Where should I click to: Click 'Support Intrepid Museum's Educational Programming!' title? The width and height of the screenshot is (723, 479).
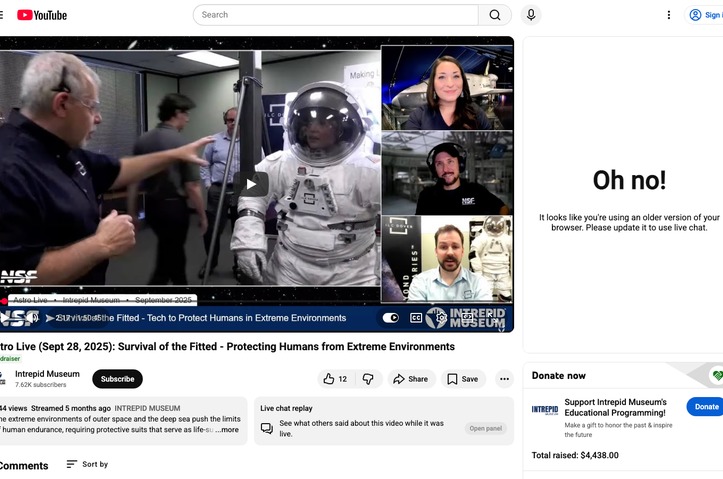[616, 408]
